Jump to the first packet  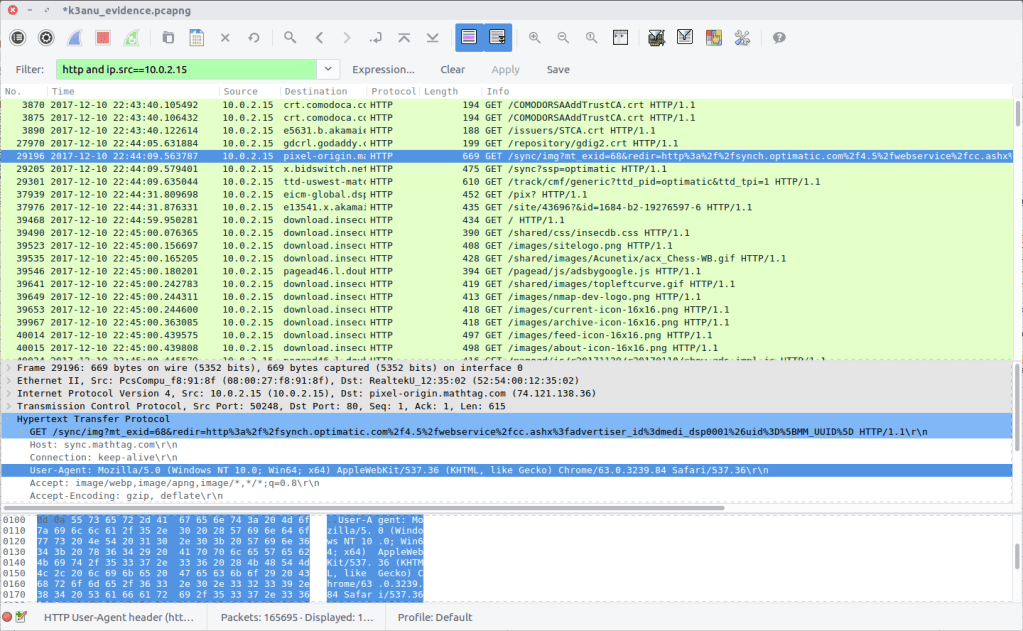[x=404, y=37]
